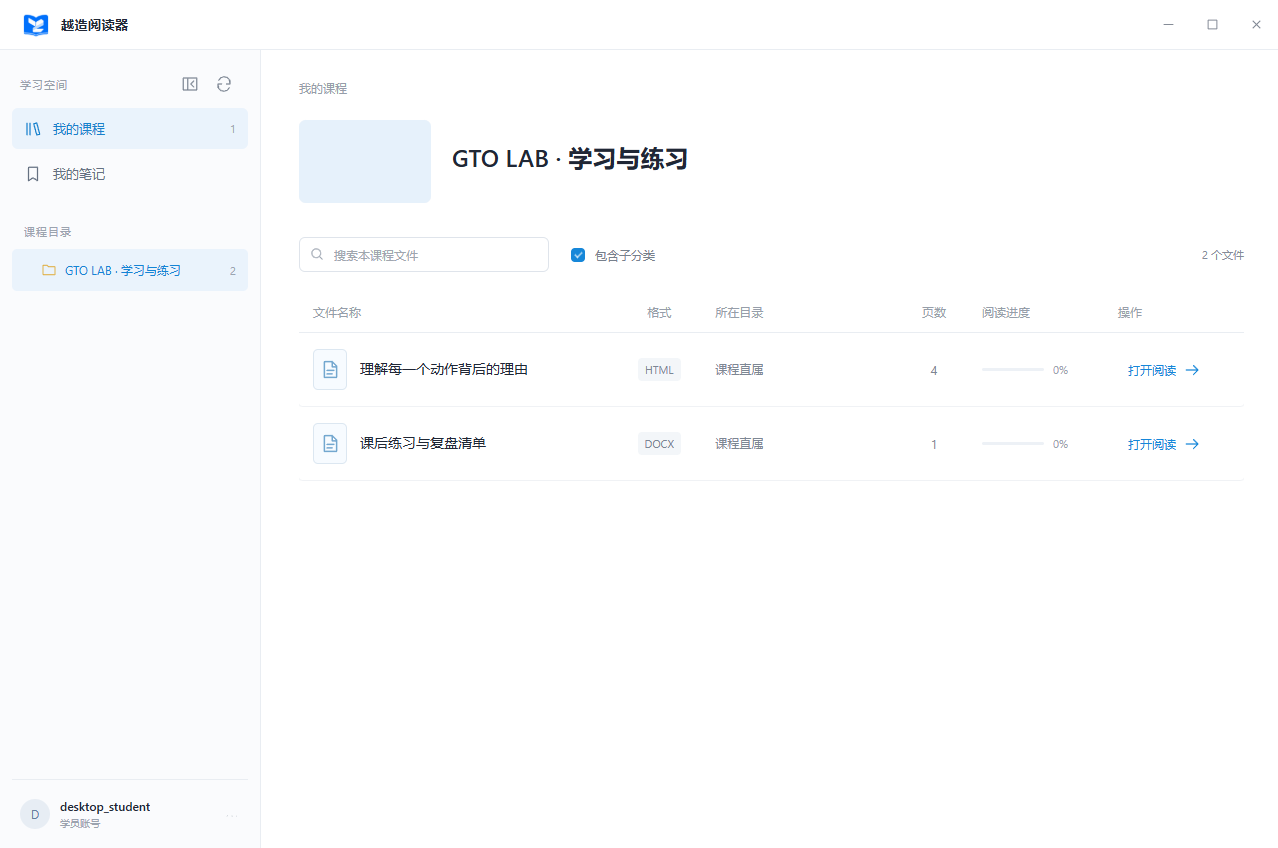Open GTO LAB · 学习与练习 course directory
1278x848 pixels.
pyautogui.click(x=130, y=270)
